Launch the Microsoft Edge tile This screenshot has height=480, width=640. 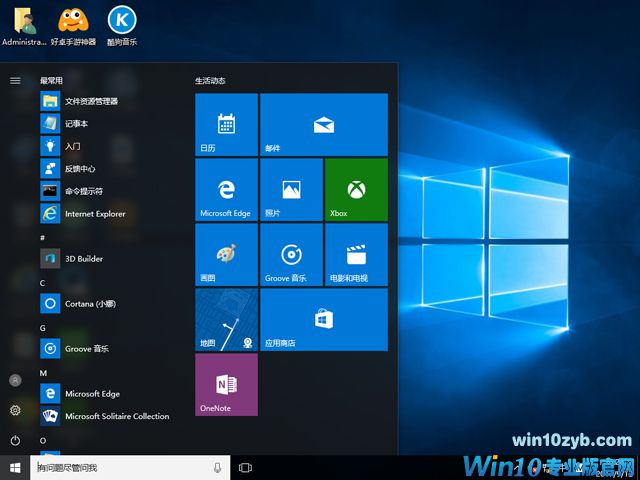(227, 189)
